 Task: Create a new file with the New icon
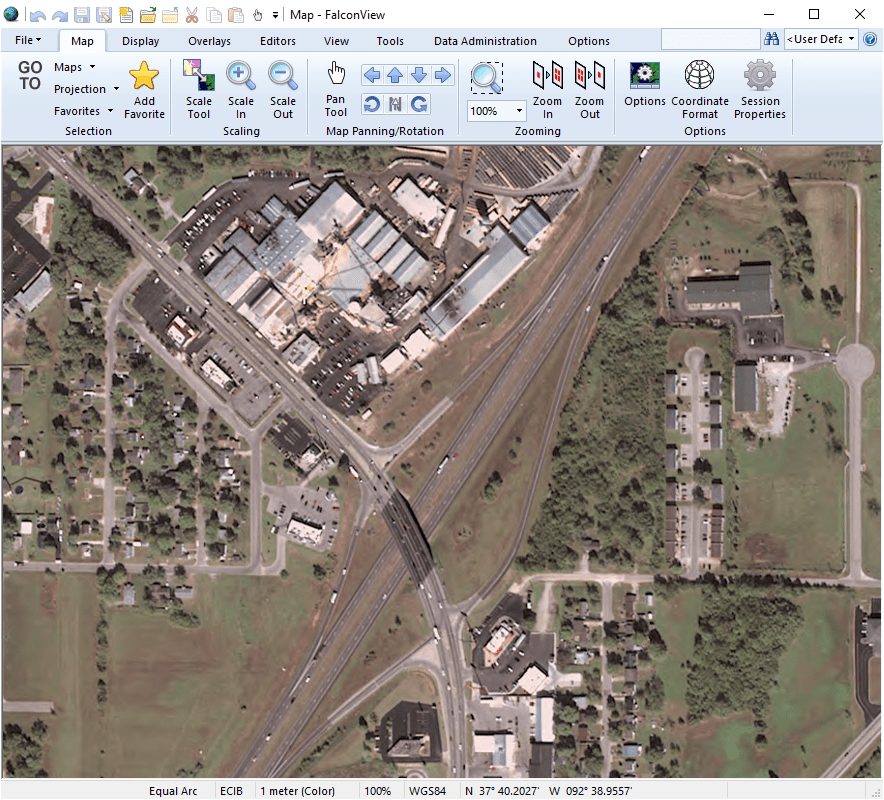[126, 15]
